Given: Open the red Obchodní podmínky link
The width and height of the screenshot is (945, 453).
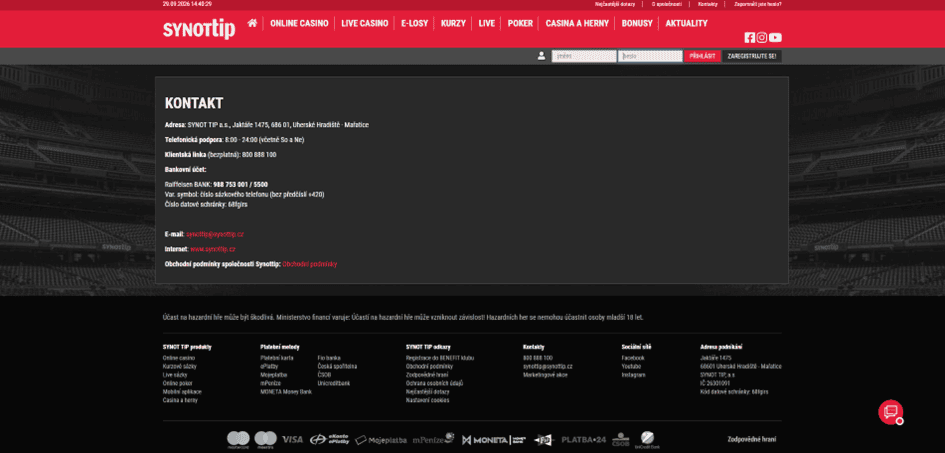Looking at the screenshot, I should [310, 264].
